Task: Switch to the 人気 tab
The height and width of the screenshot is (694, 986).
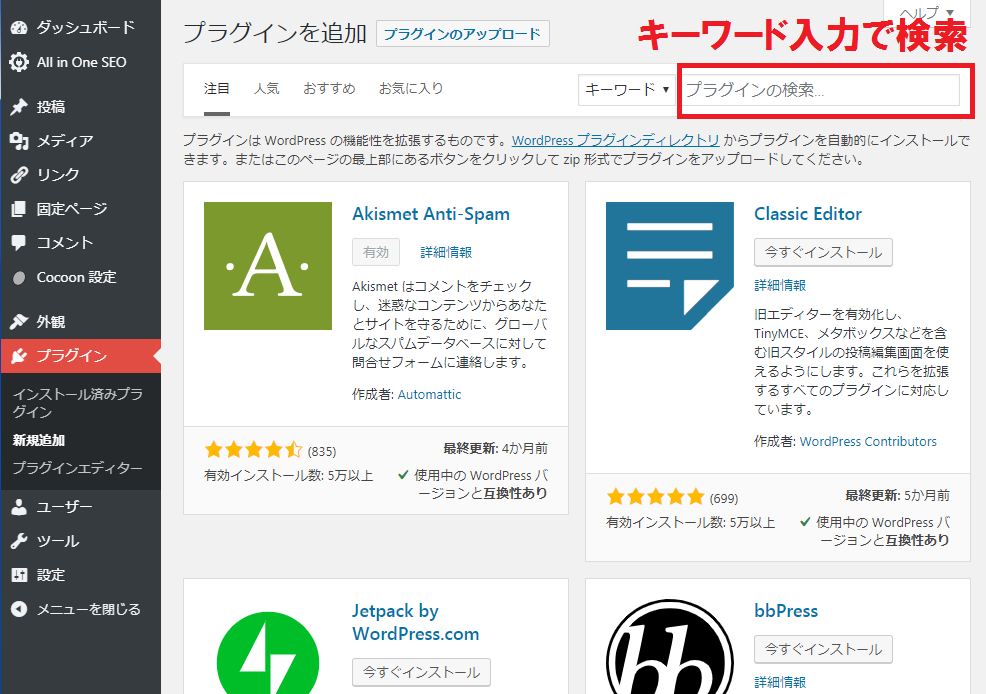Action: point(267,89)
